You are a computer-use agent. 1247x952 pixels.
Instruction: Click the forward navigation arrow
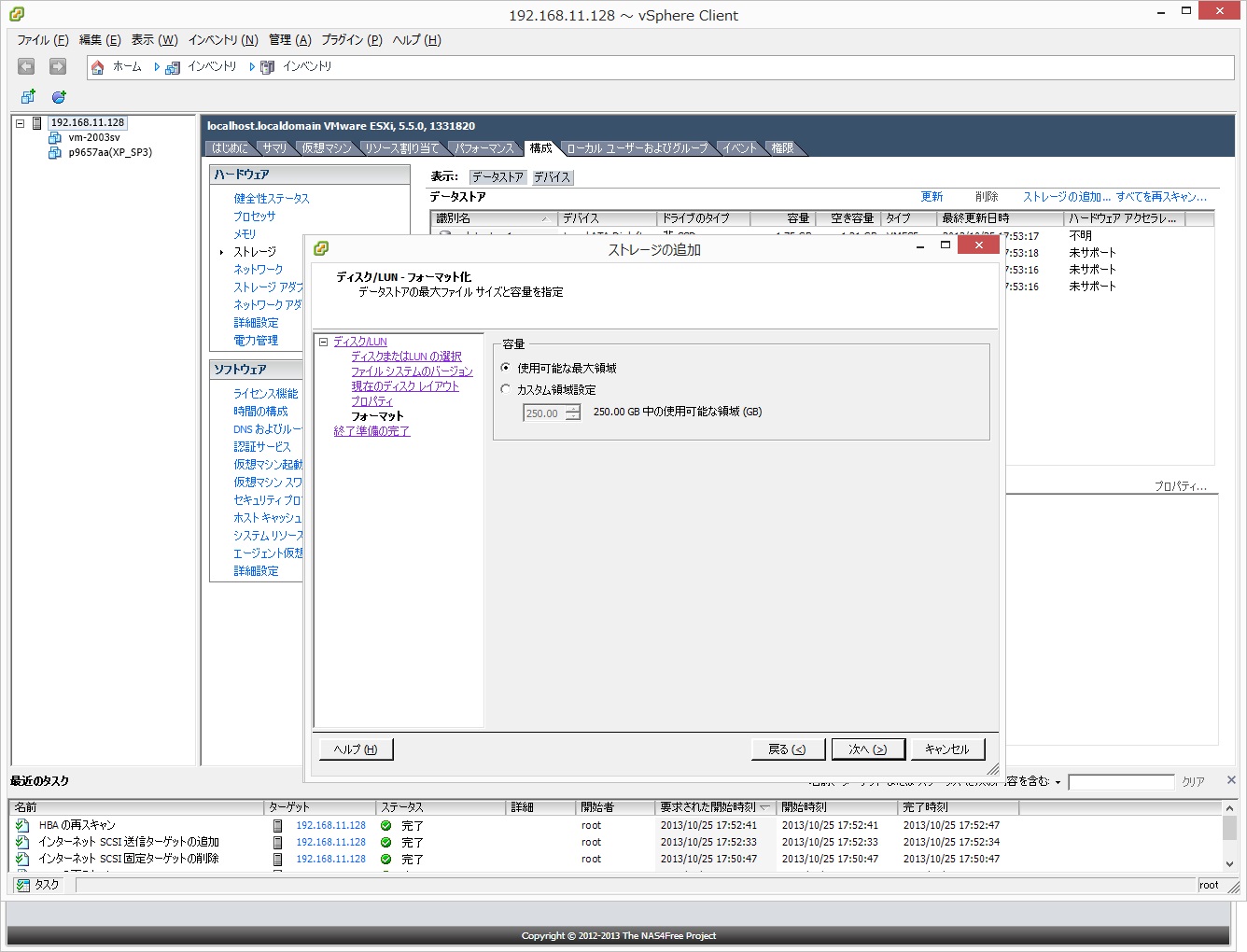58,66
